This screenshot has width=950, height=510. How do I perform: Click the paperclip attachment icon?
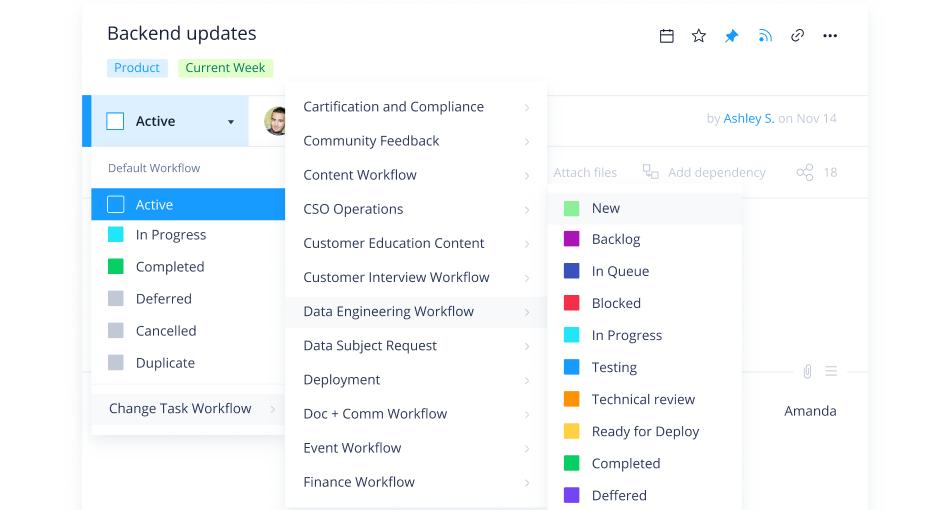807,371
